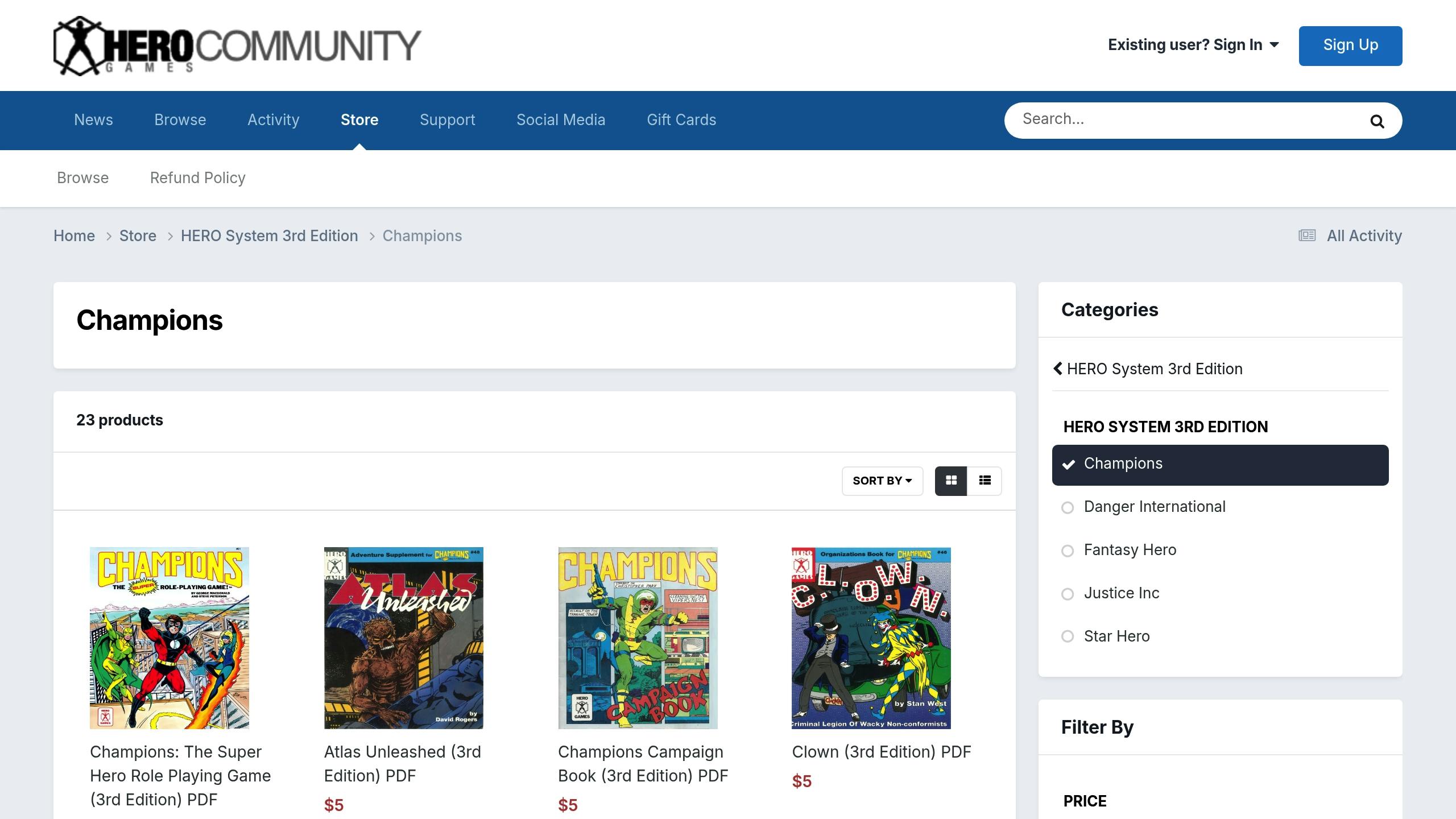
Task: Select the Justice Inc category
Action: click(x=1220, y=593)
